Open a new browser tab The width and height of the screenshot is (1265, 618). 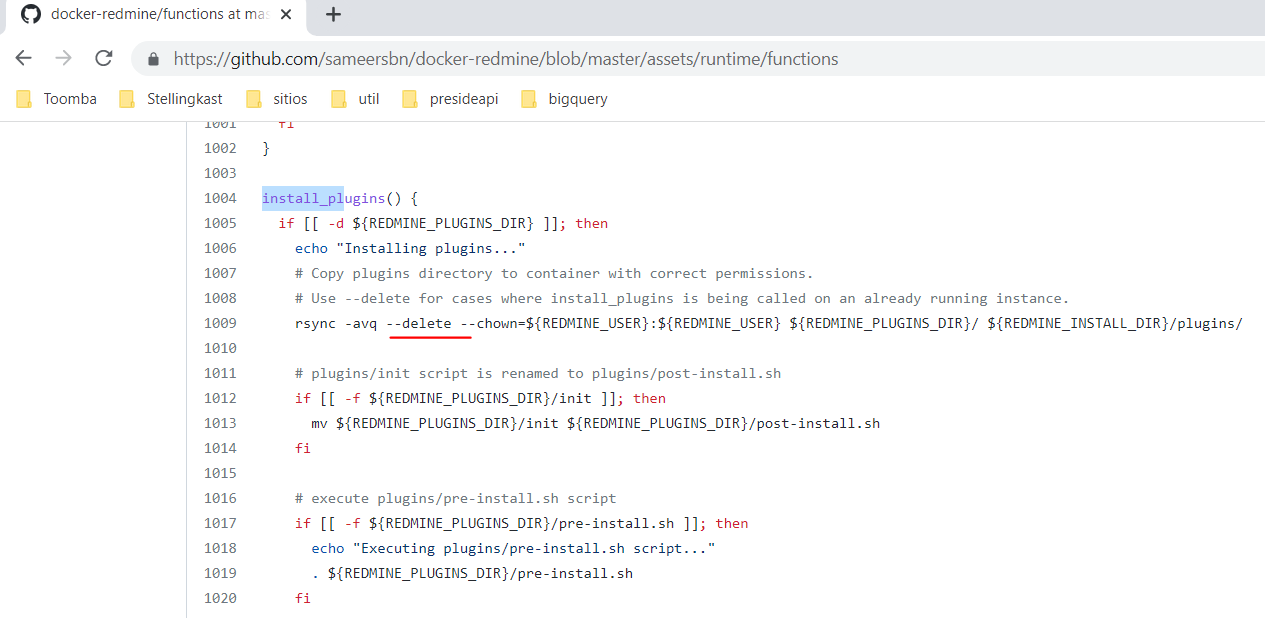tap(333, 14)
